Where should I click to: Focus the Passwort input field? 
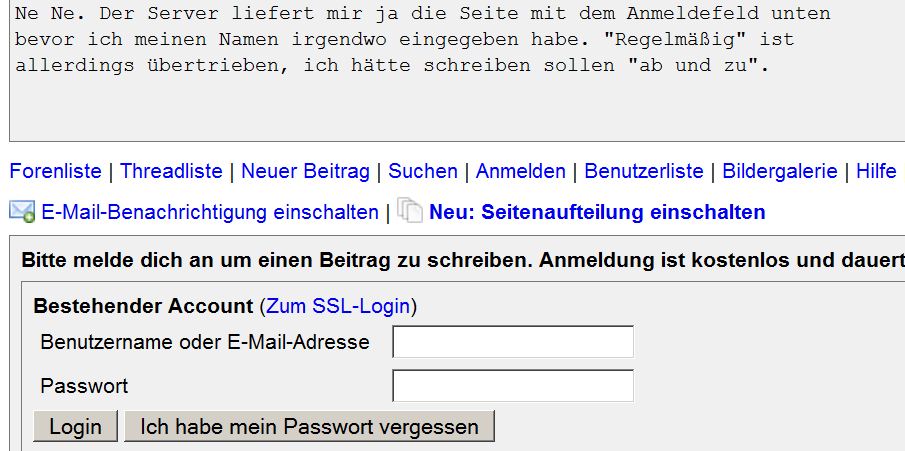click(513, 386)
